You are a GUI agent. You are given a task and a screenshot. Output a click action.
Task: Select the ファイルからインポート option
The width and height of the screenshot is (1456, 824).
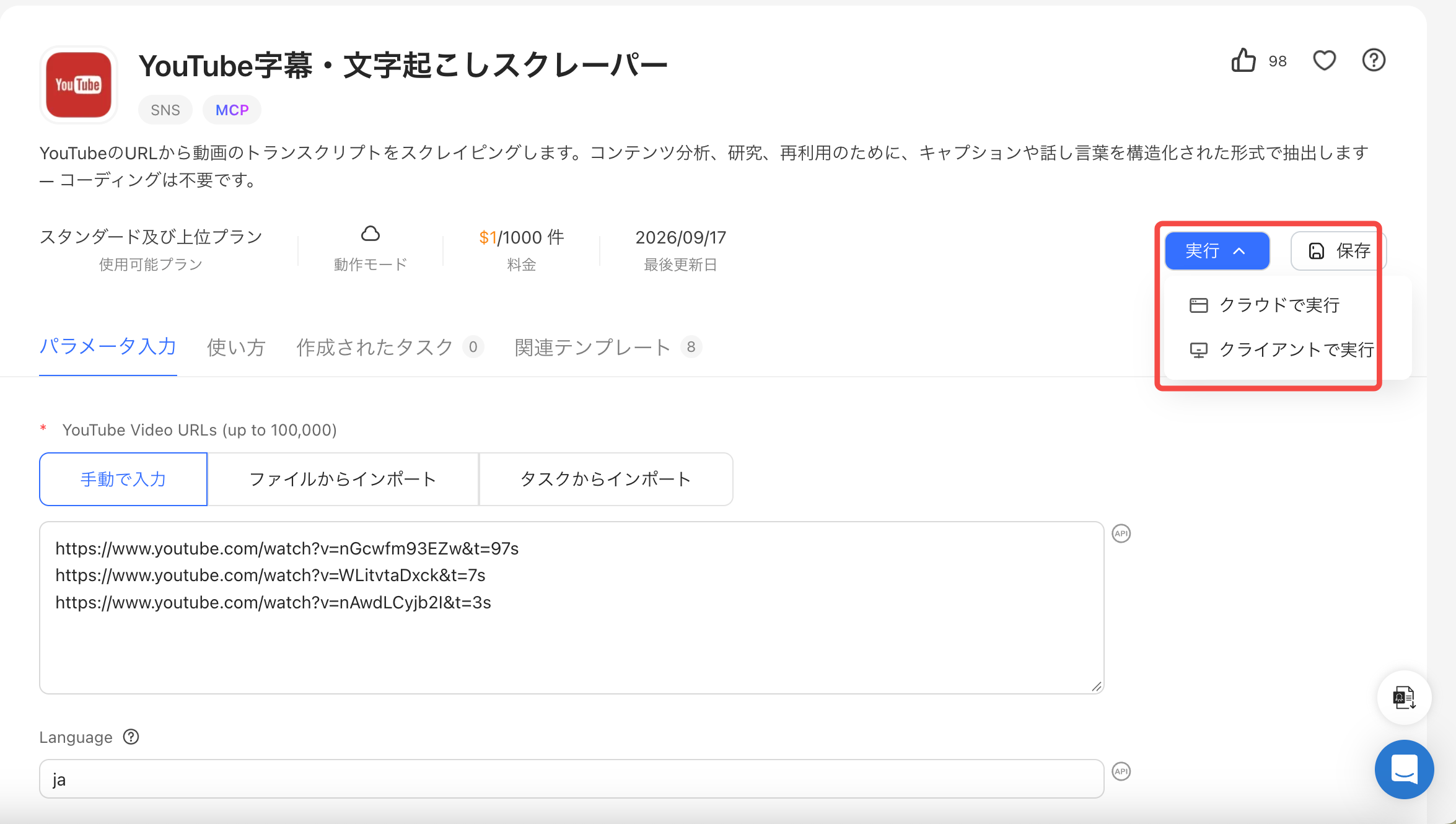pos(343,479)
